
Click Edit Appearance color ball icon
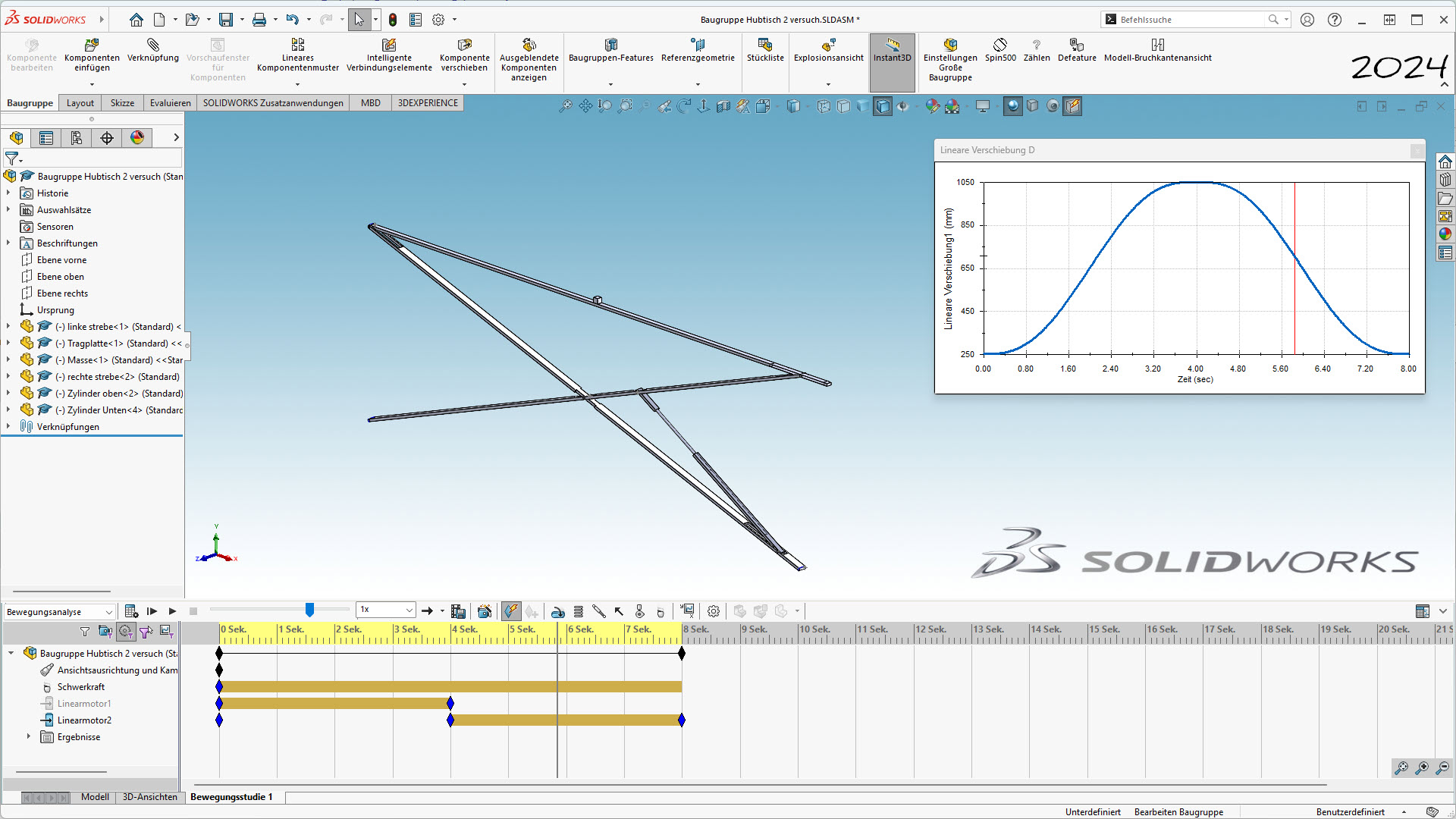[x=932, y=106]
